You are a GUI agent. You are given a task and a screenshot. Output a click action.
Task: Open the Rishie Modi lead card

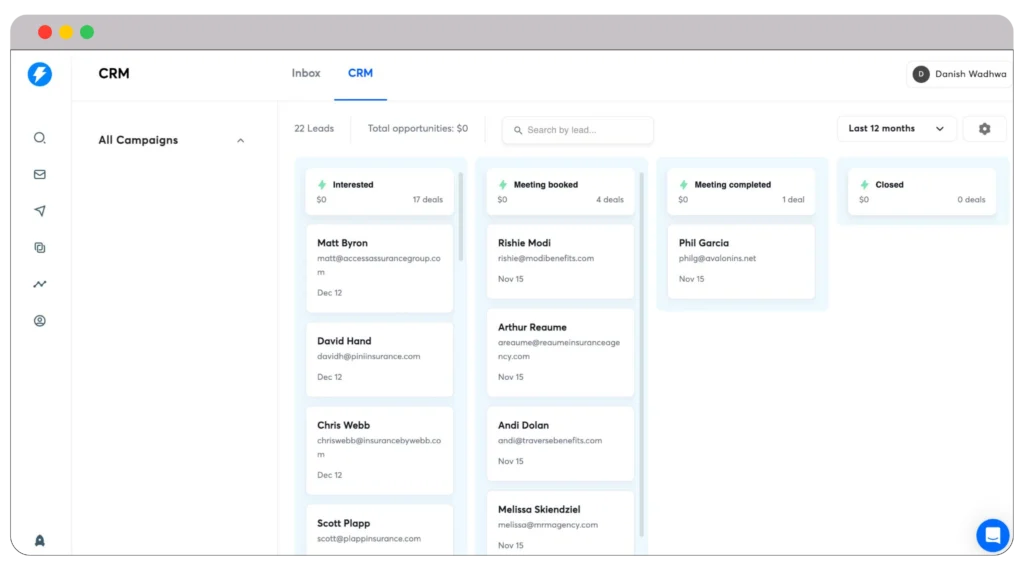point(560,260)
